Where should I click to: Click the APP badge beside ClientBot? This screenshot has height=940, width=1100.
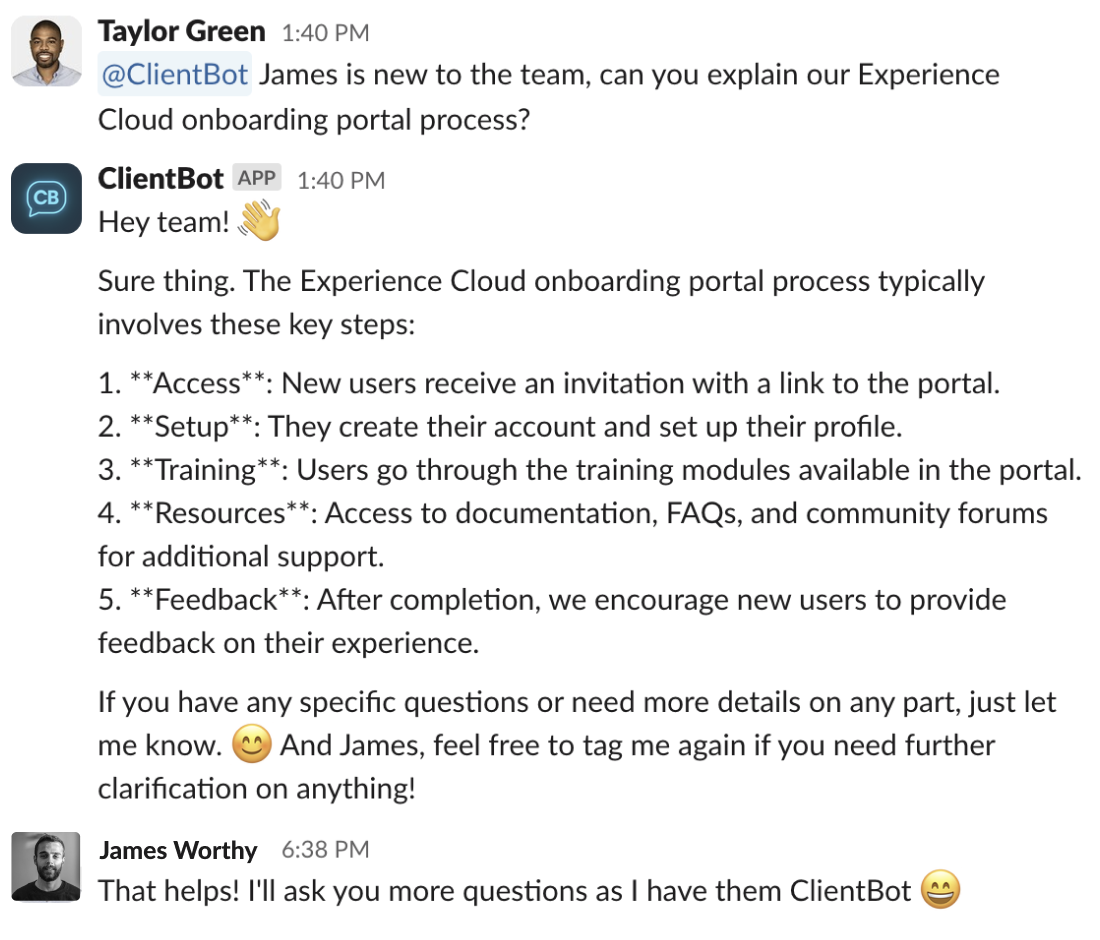257,179
